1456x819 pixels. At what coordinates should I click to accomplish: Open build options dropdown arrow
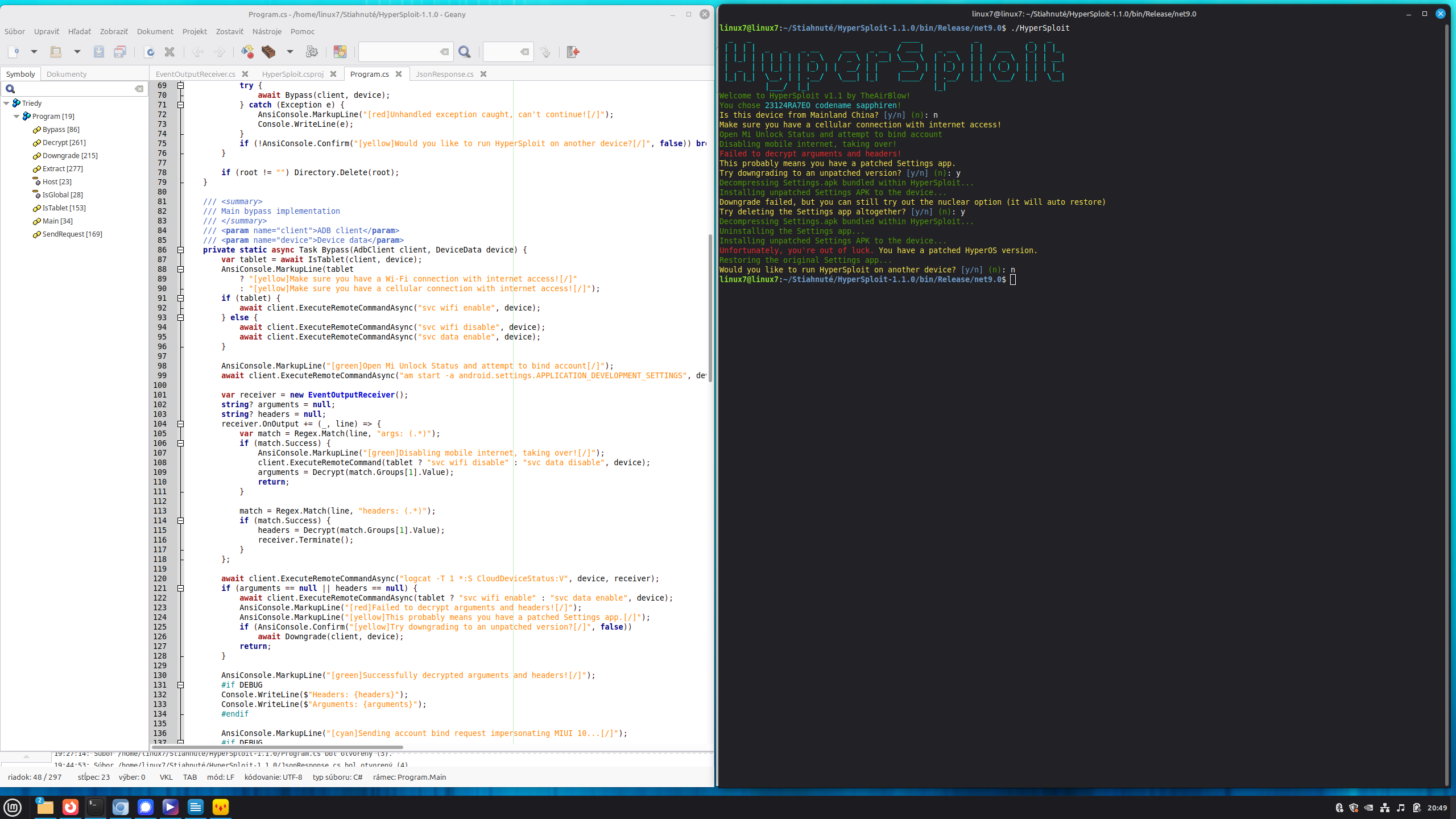[x=290, y=52]
